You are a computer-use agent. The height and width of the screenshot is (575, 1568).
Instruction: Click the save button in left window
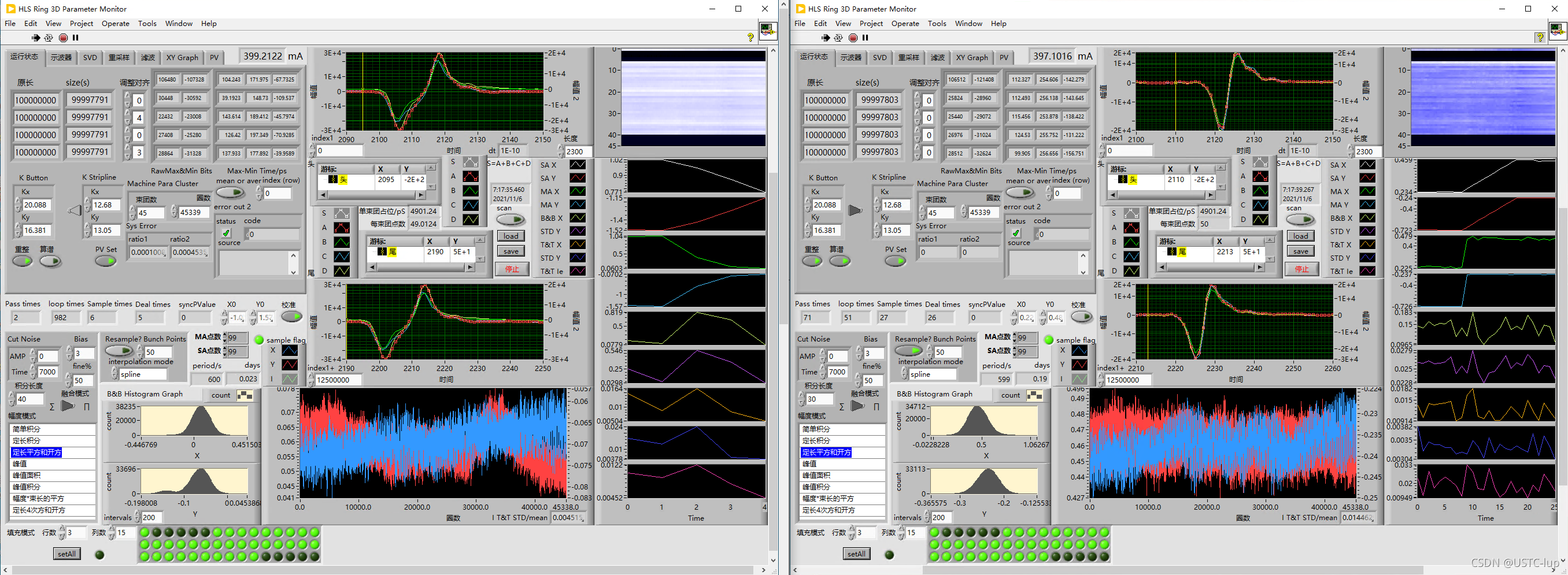click(511, 251)
